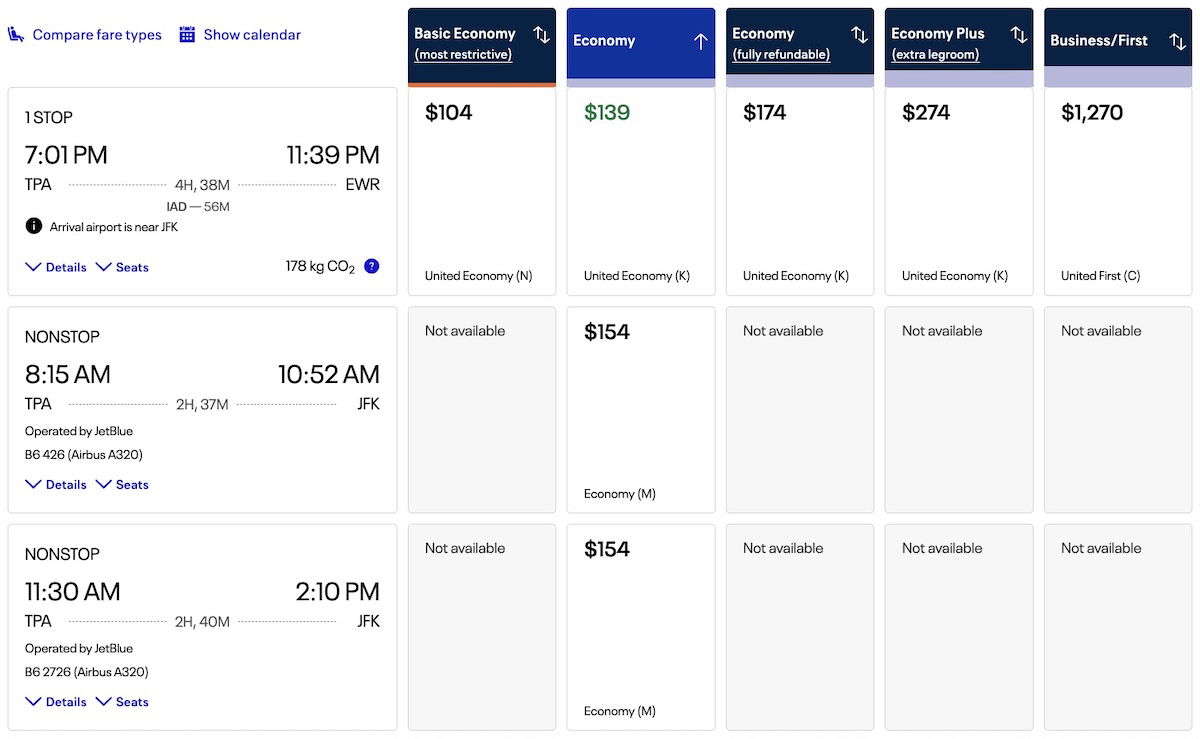Sort flights by Economy Plus arrows icon
The width and height of the screenshot is (1200, 739).
(x=1018, y=35)
